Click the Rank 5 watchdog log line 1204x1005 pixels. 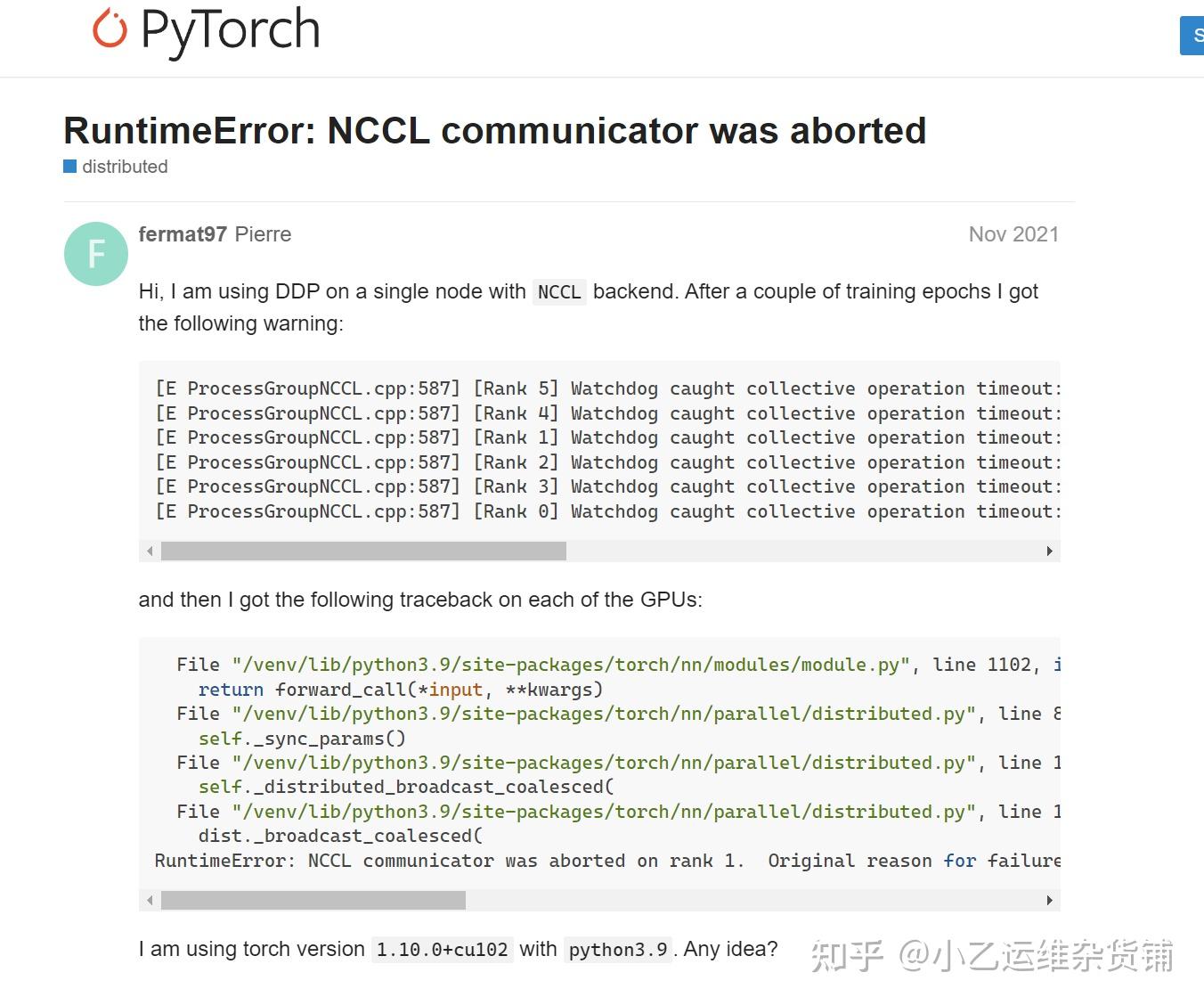606,389
